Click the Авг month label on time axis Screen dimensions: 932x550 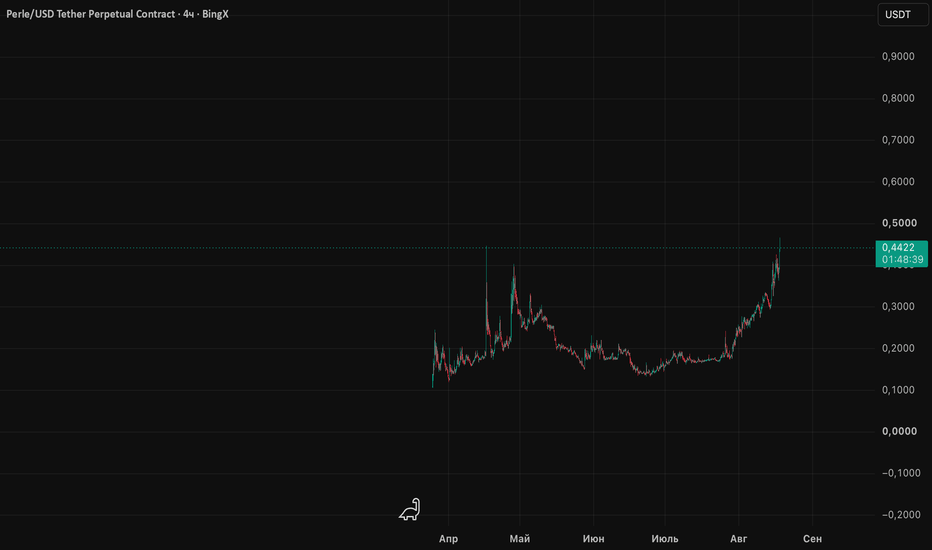click(x=738, y=539)
